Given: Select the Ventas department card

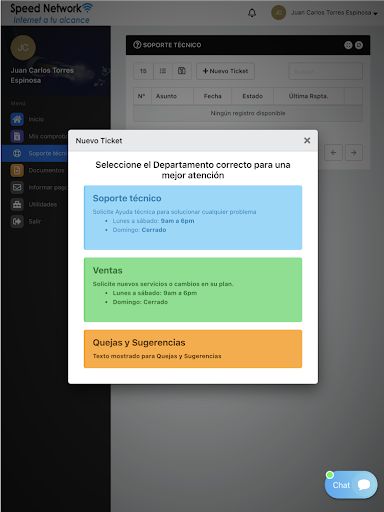Looking at the screenshot, I should (193, 290).
